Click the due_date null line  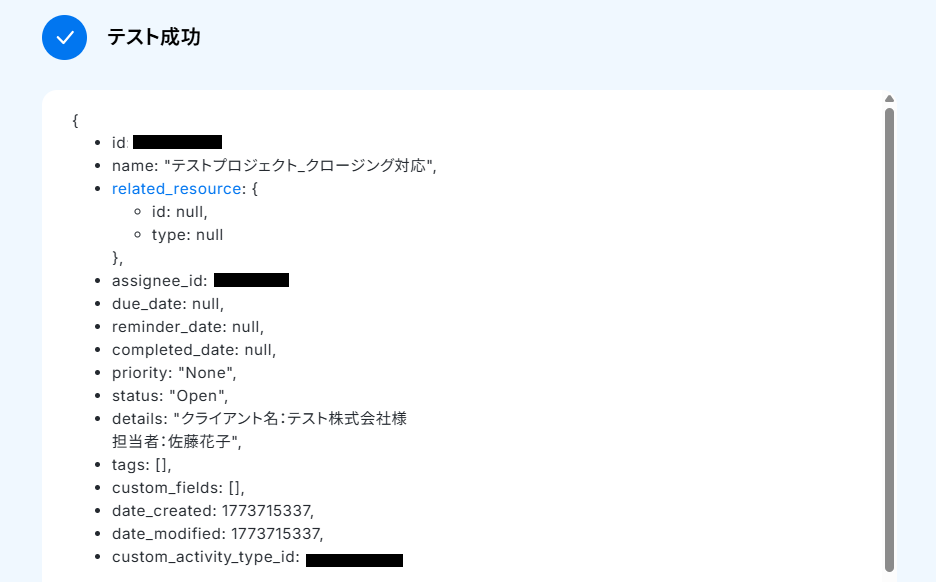click(168, 304)
